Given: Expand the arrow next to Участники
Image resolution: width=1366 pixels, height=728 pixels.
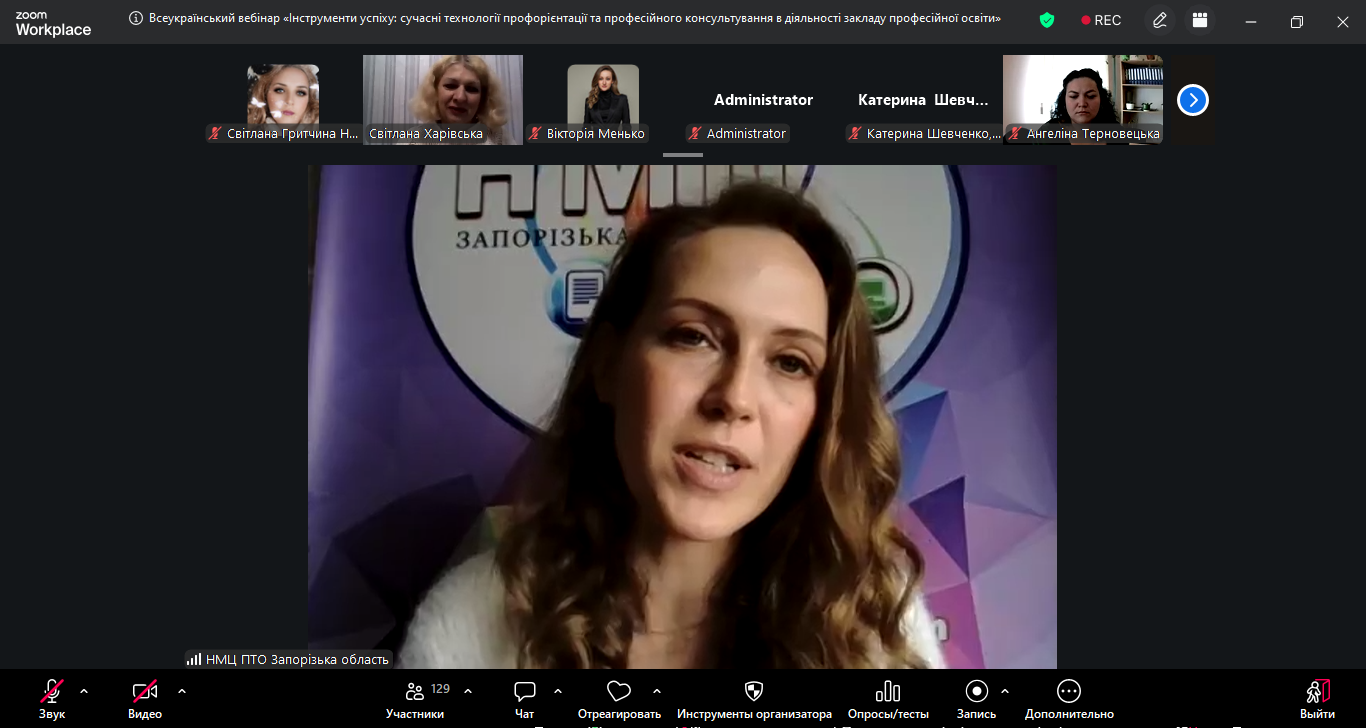Looking at the screenshot, I should pos(468,691).
